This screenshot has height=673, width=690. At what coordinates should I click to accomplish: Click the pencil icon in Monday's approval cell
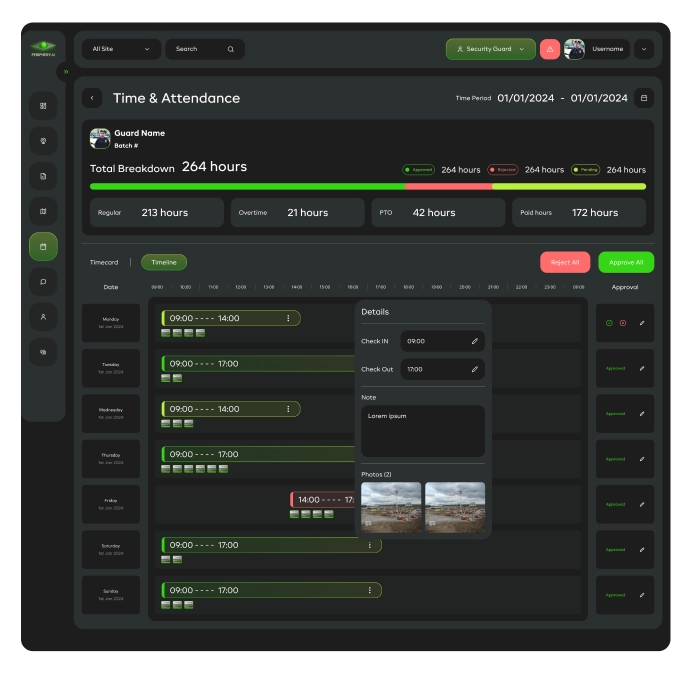pos(641,323)
